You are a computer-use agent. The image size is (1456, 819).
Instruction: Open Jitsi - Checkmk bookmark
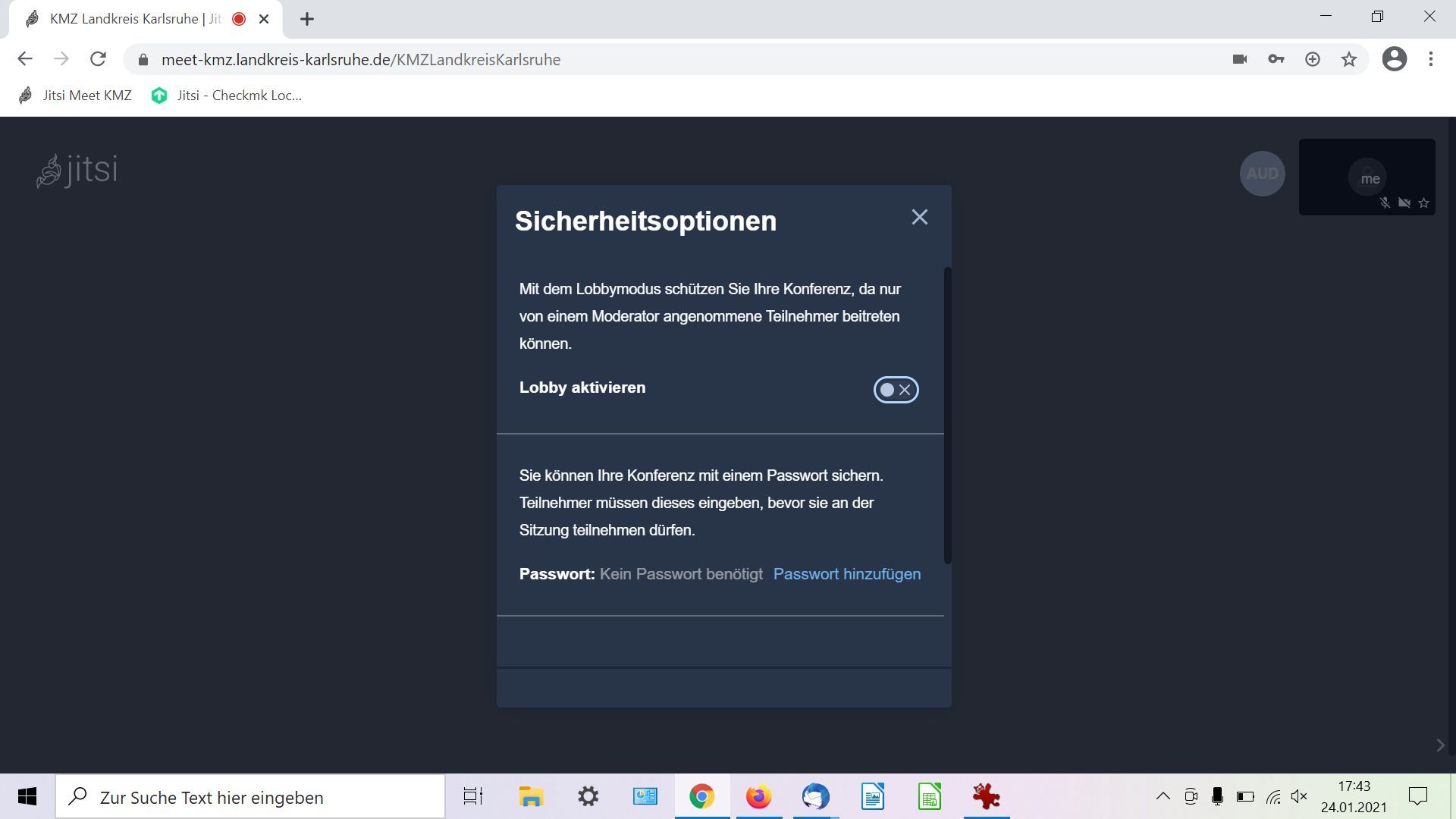point(226,96)
